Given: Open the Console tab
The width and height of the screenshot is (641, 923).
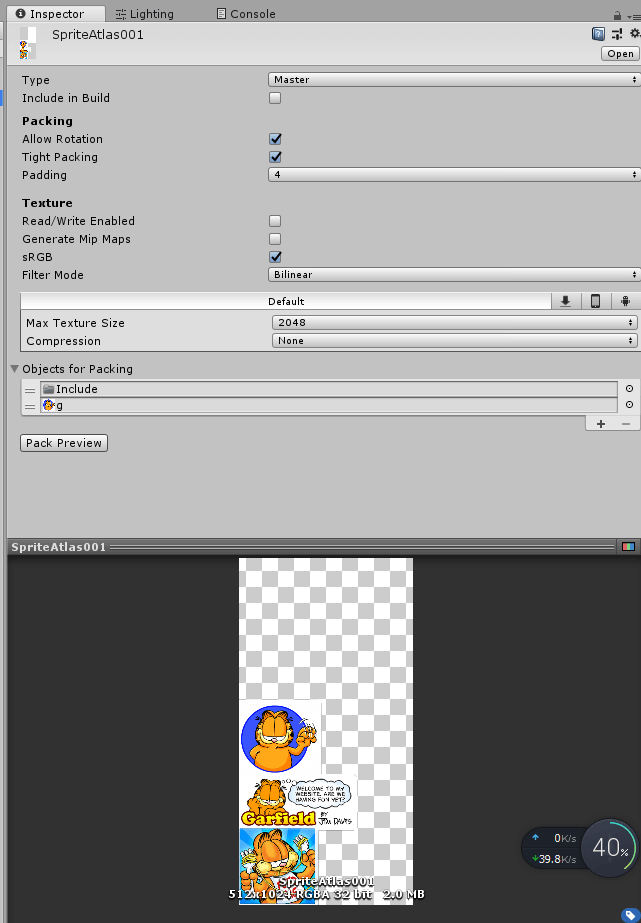Looking at the screenshot, I should [x=246, y=14].
